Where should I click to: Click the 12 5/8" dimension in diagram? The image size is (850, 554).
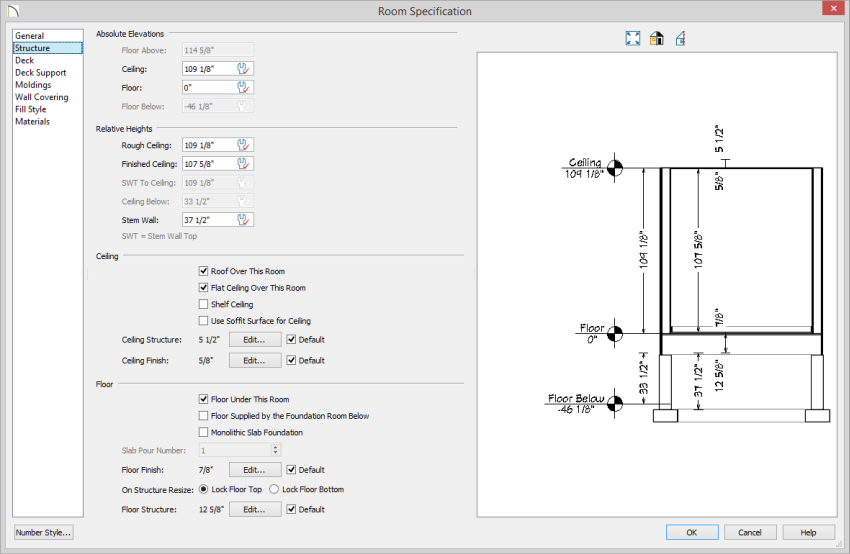(x=719, y=375)
